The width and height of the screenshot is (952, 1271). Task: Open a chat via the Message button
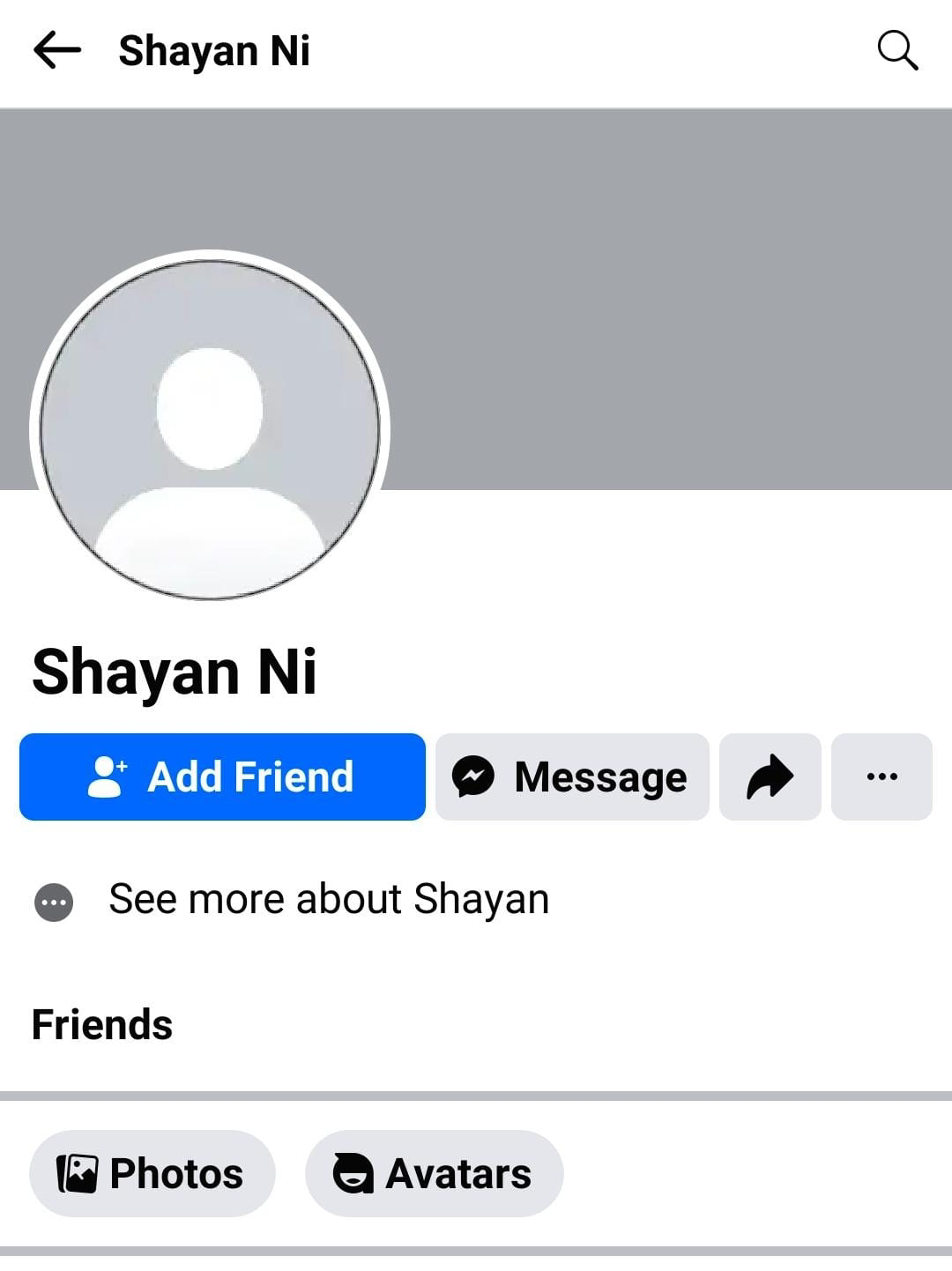[572, 777]
